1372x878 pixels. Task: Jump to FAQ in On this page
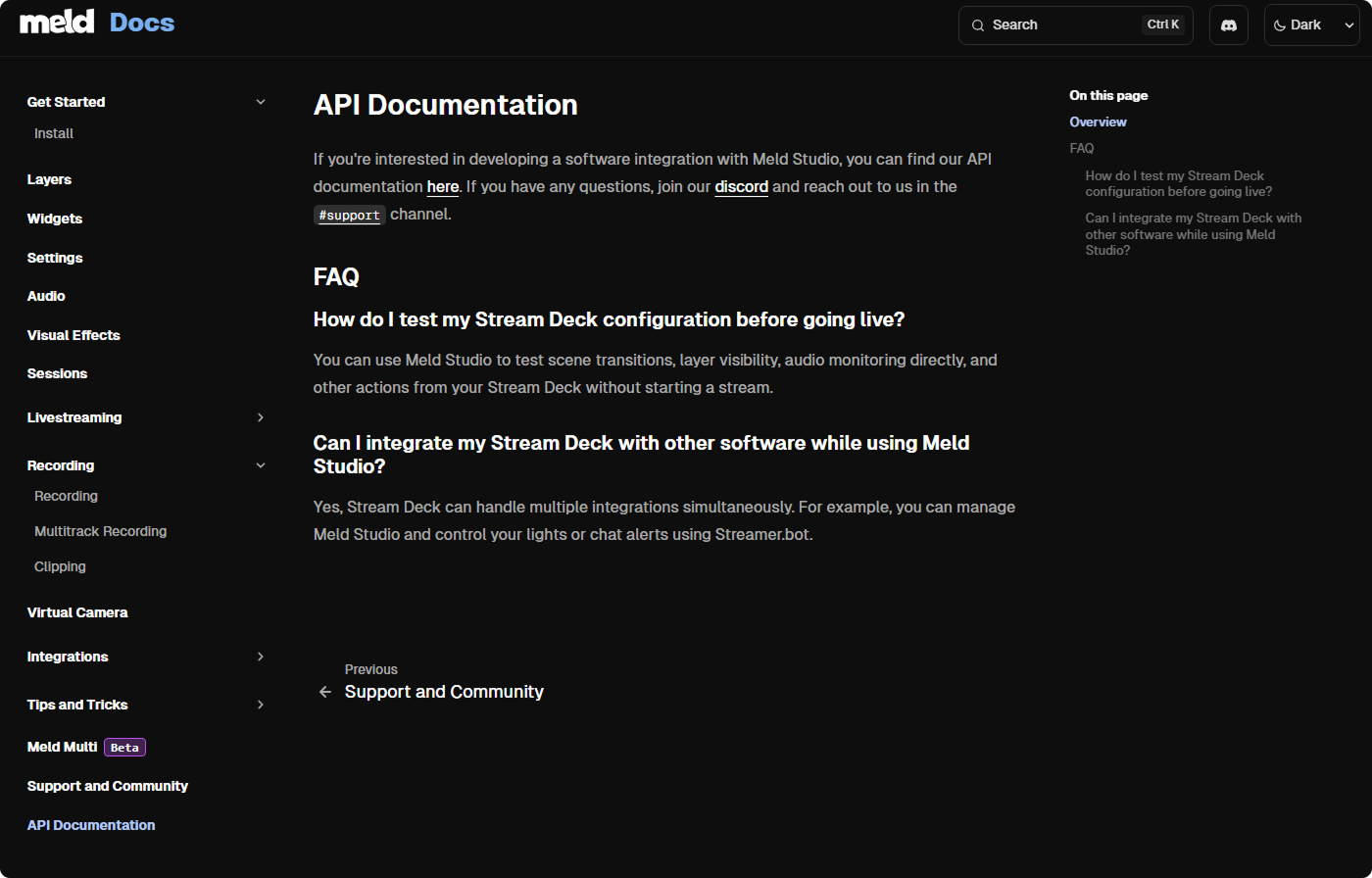1081,148
